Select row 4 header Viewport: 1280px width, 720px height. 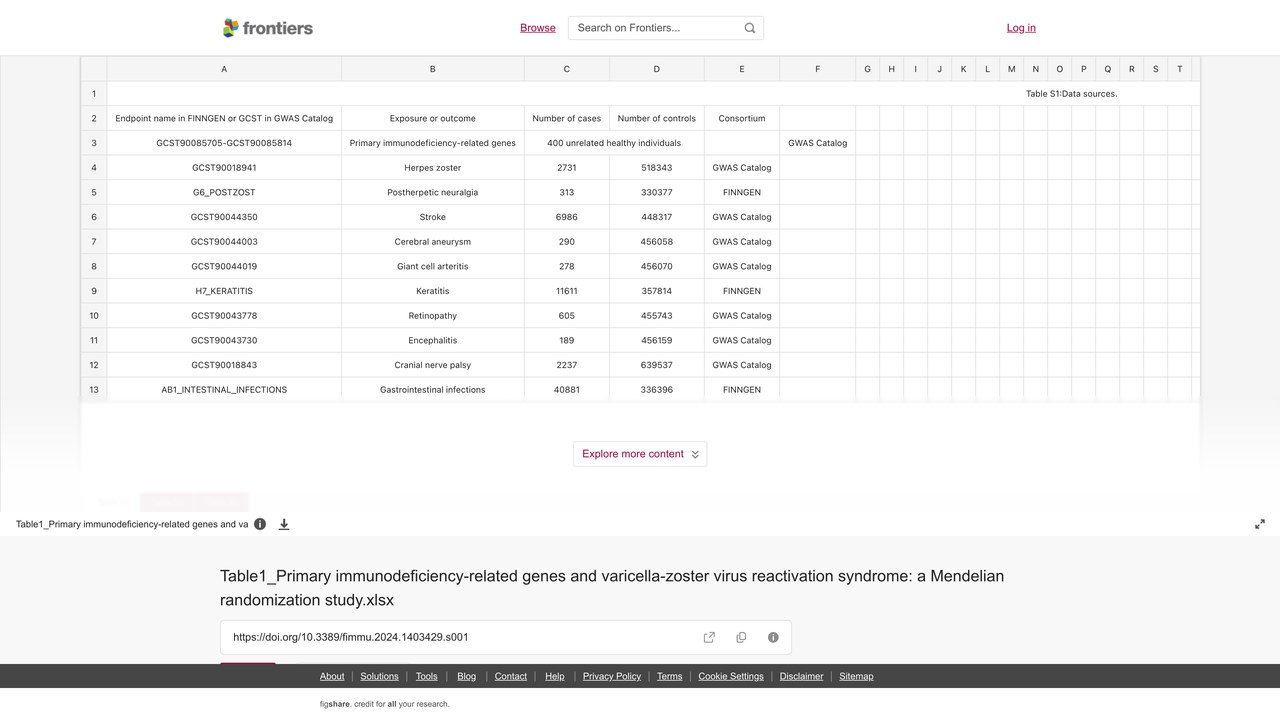pos(94,168)
